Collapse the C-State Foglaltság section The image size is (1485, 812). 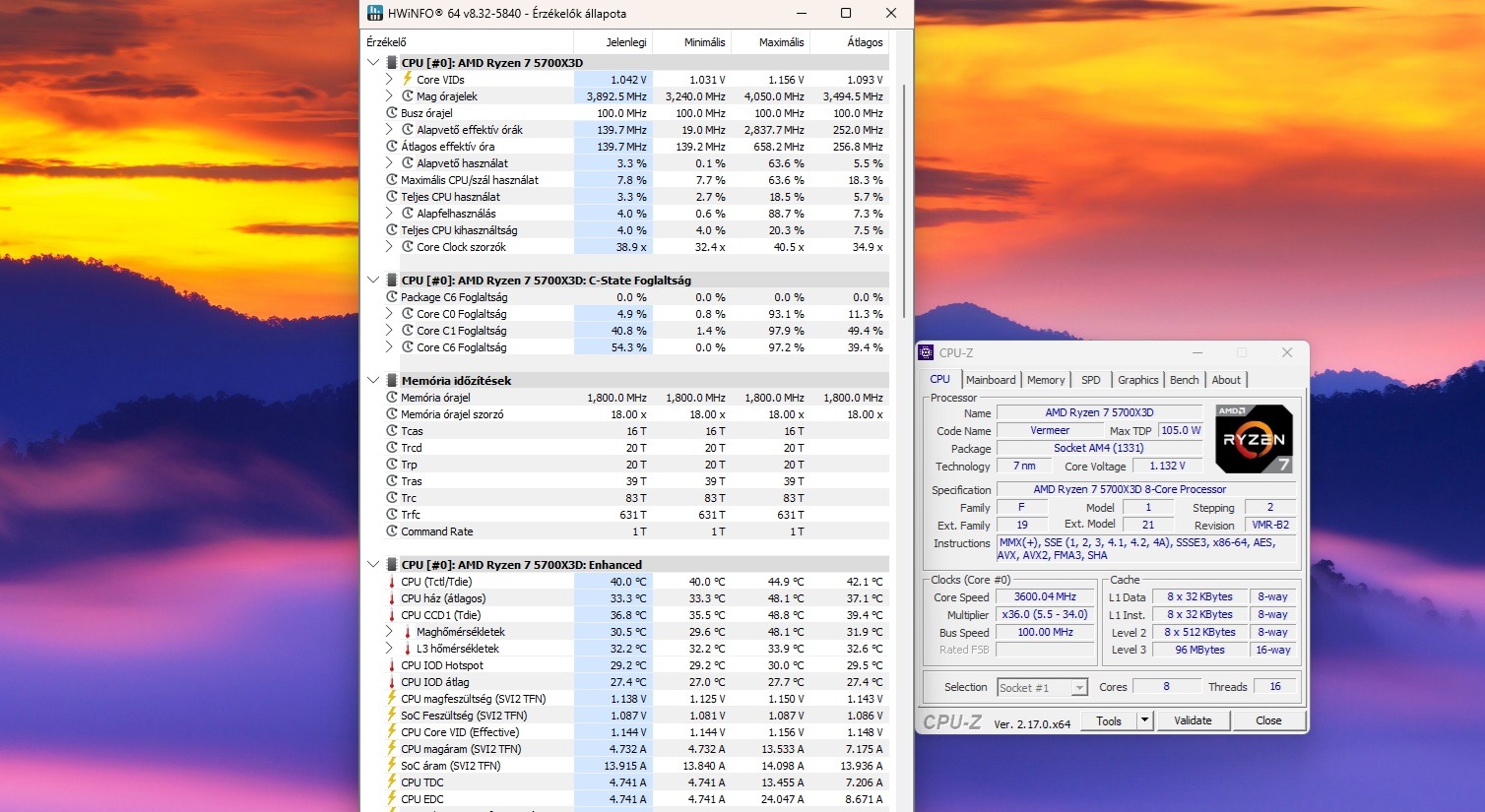(373, 281)
